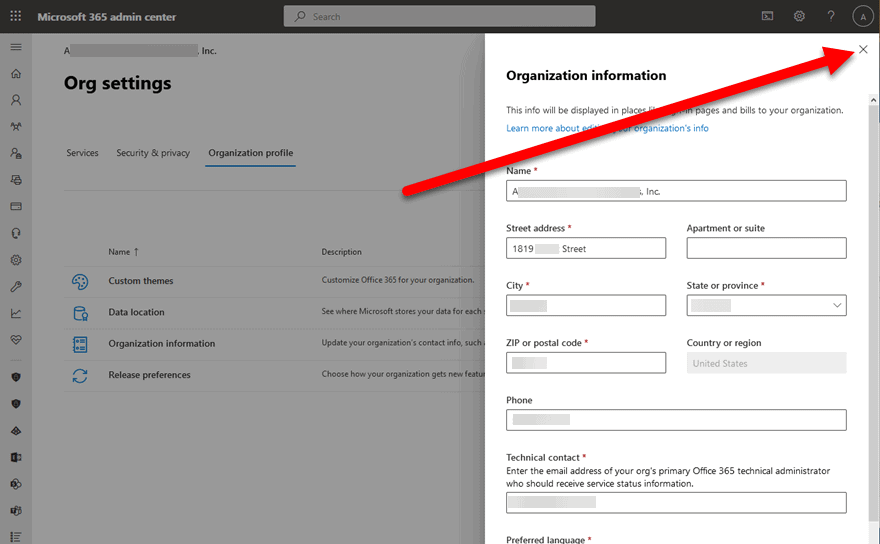Image resolution: width=880 pixels, height=544 pixels.
Task: Go to Home in the sidebar
Action: click(x=16, y=74)
